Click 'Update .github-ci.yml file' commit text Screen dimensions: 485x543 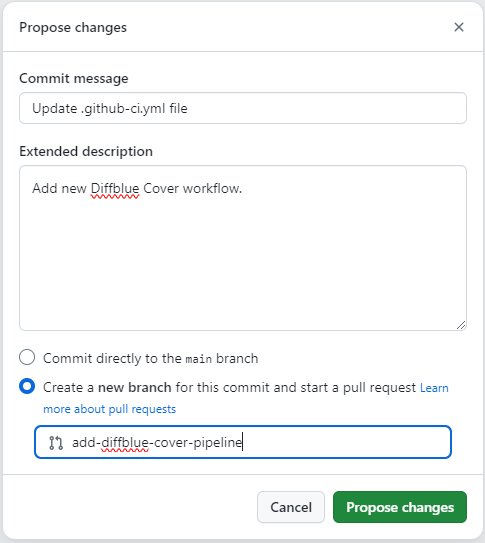(x=110, y=108)
